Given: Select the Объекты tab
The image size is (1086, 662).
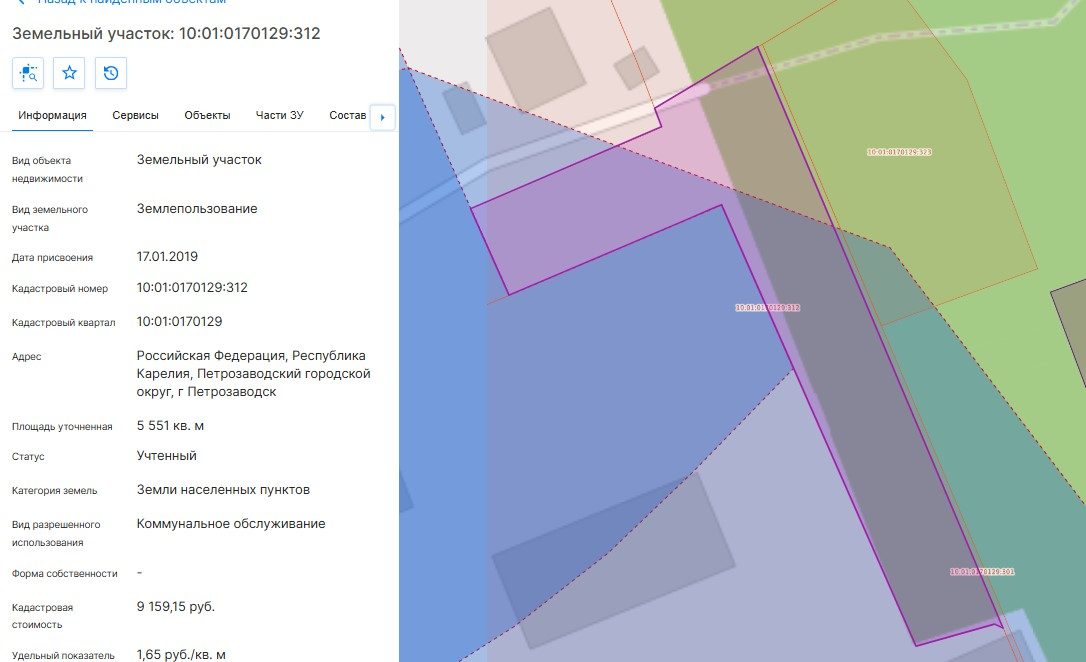Looking at the screenshot, I should pos(207,116).
